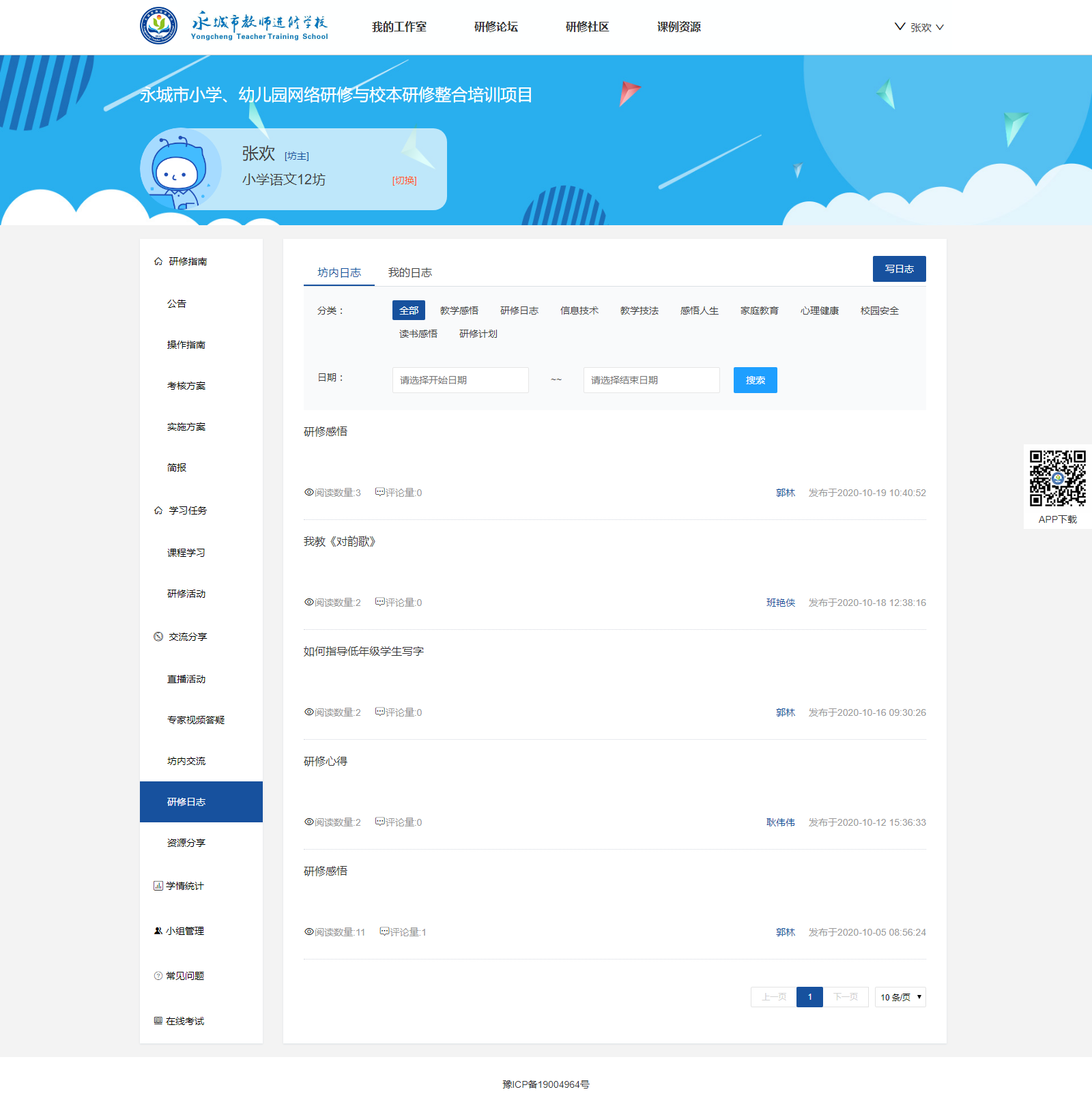The height and width of the screenshot is (1111, 1092).
Task: Click the home icon beside 学习任务
Action: coord(158,510)
